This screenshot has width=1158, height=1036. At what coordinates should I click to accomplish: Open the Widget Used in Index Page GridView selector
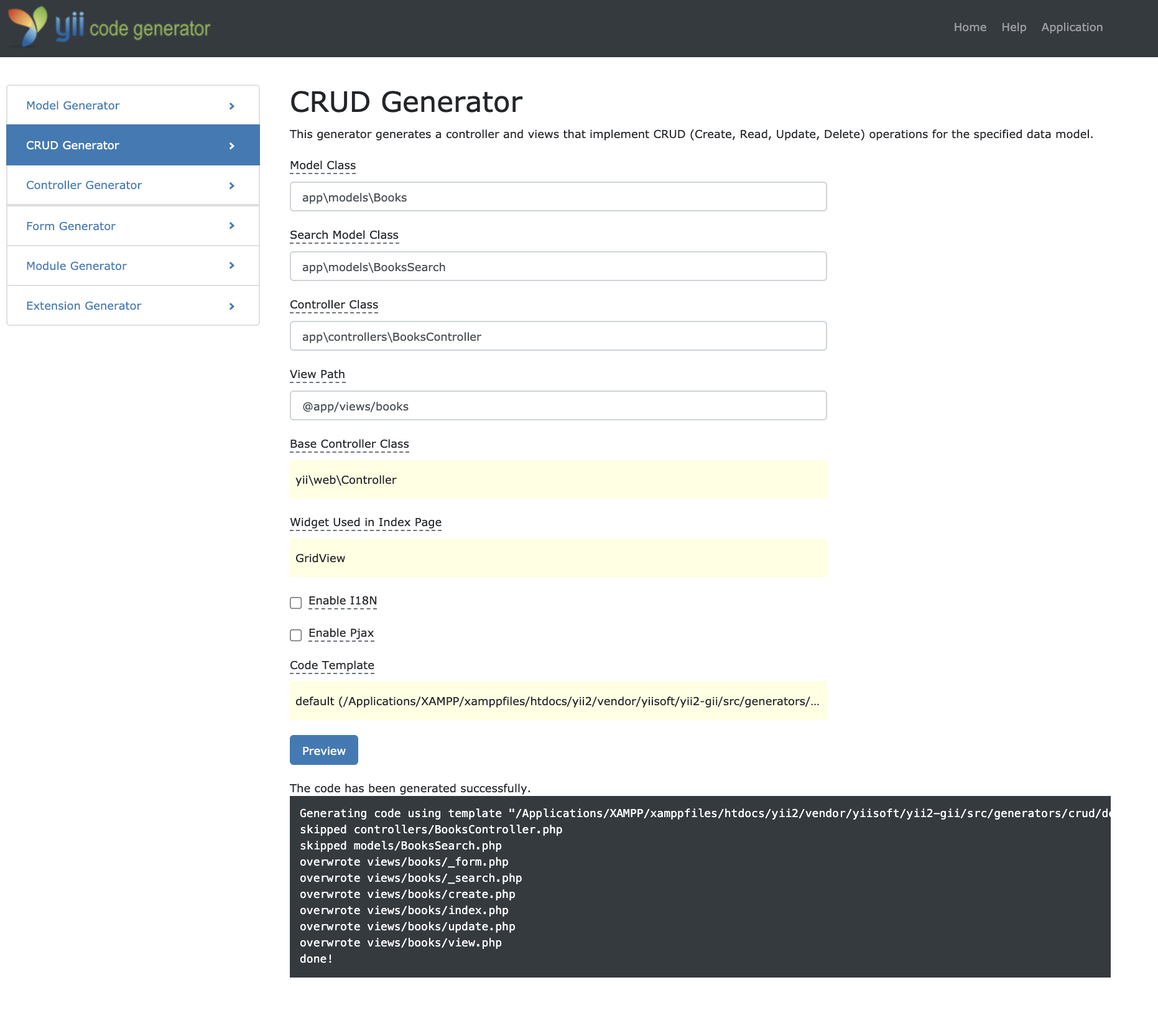point(558,558)
